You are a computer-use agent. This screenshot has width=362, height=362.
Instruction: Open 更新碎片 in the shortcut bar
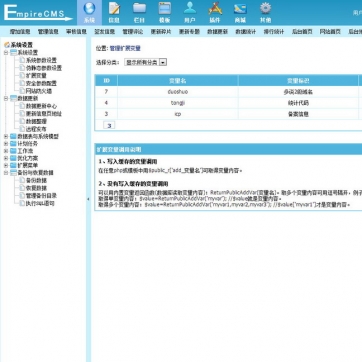click(x=161, y=32)
